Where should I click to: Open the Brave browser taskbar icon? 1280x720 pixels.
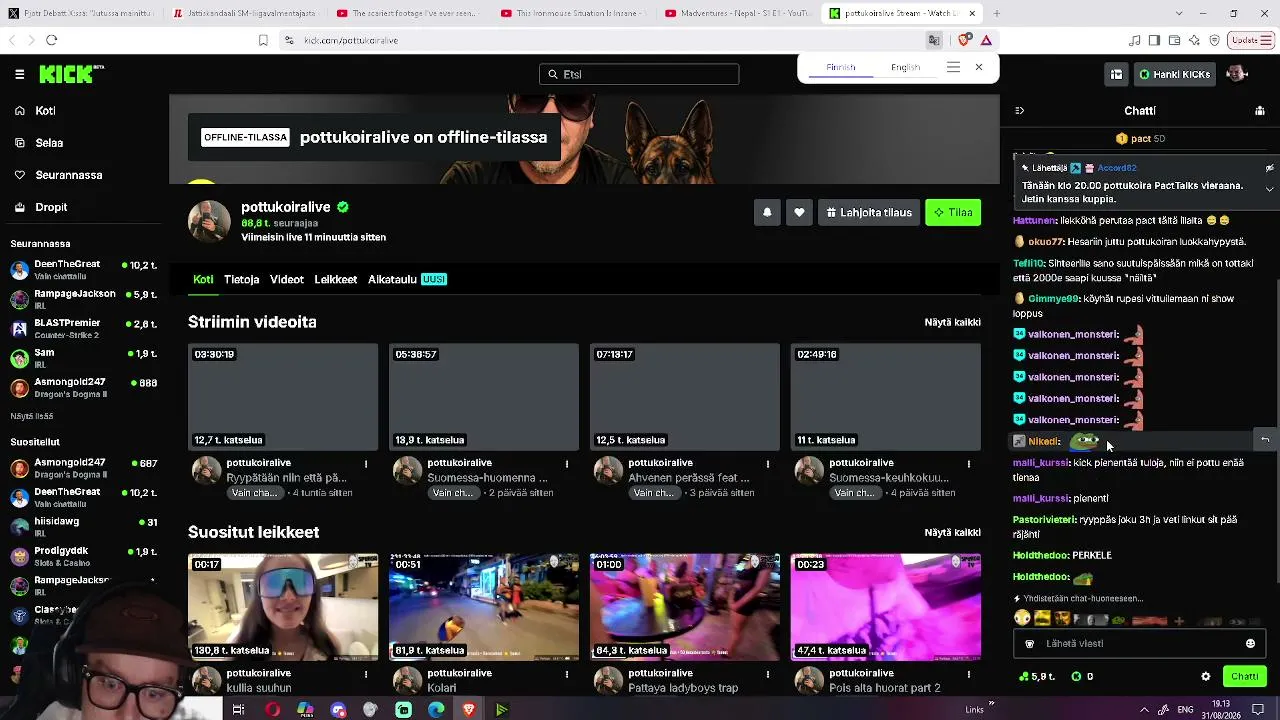tap(469, 710)
